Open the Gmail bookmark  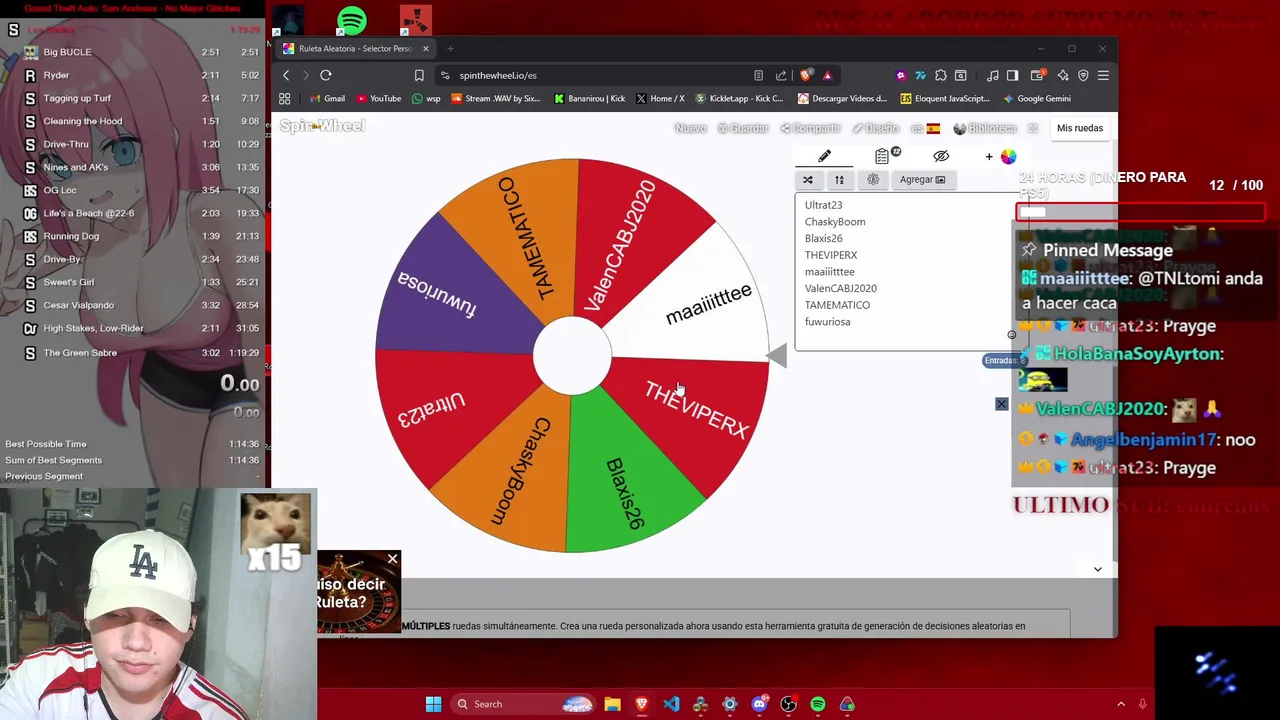(327, 98)
